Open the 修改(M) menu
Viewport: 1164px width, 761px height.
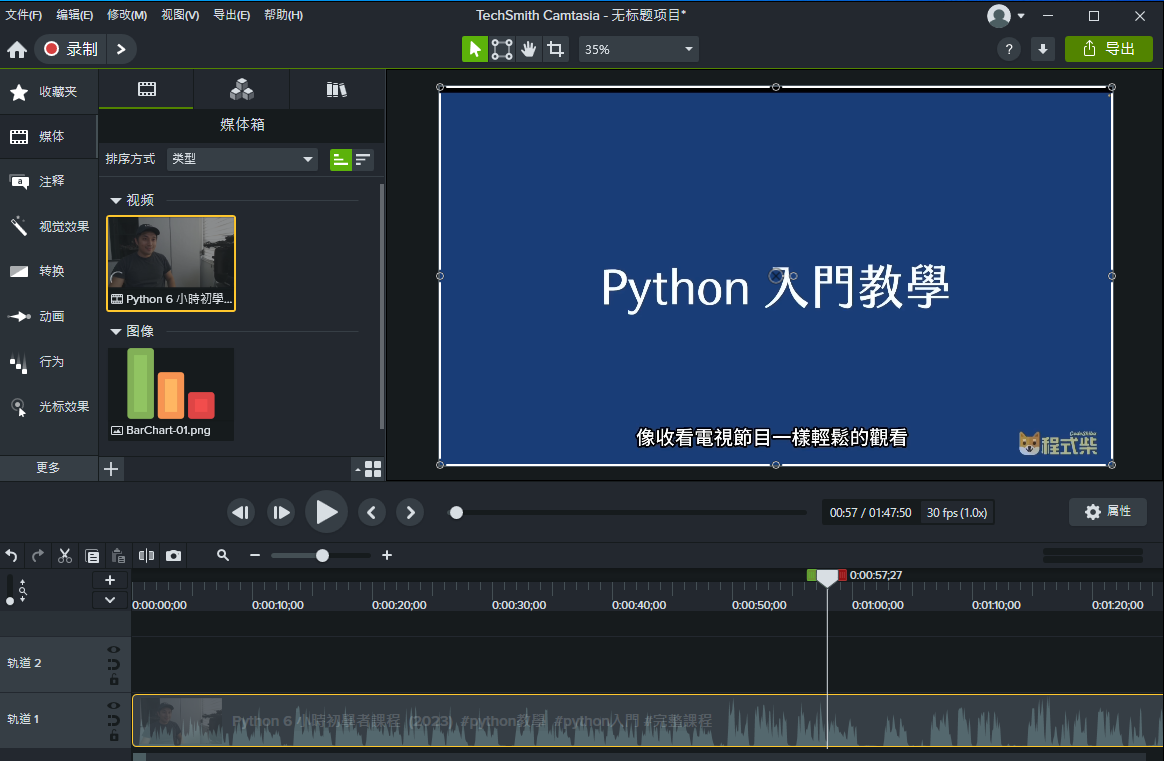tap(126, 15)
